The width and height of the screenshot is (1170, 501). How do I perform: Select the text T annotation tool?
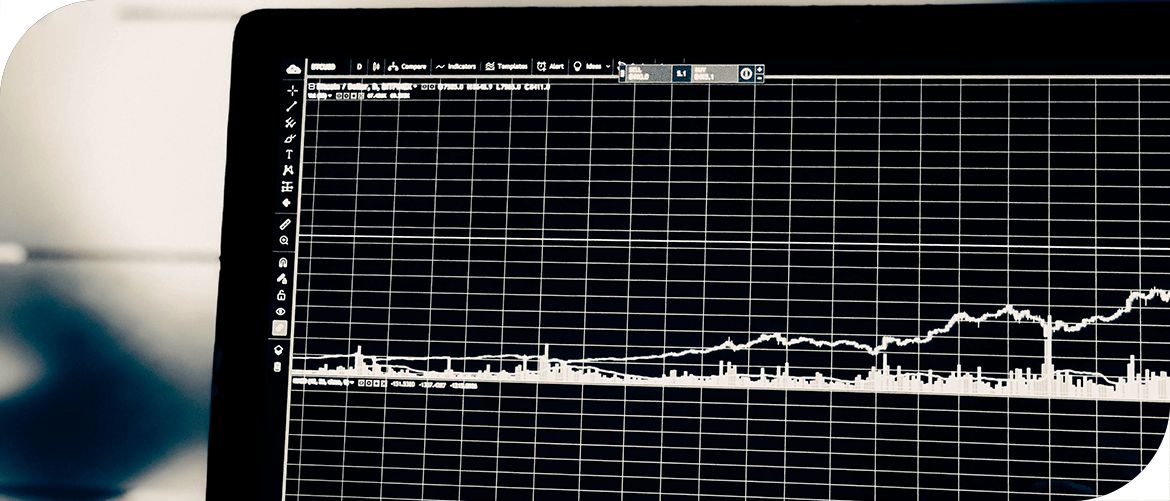click(289, 155)
